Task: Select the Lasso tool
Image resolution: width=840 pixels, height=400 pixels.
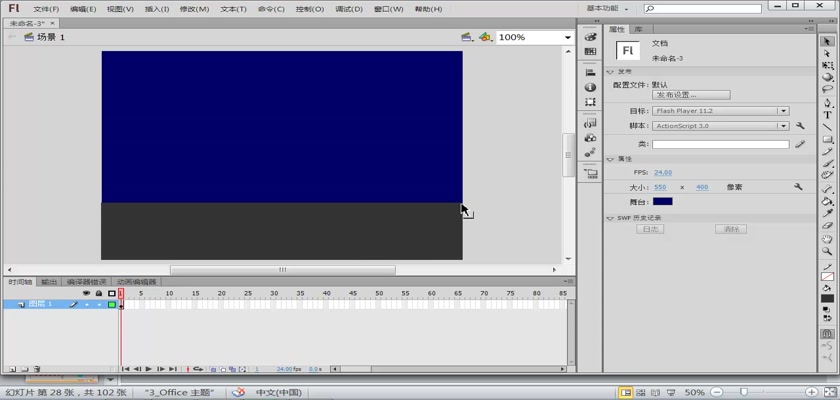Action: (827, 89)
